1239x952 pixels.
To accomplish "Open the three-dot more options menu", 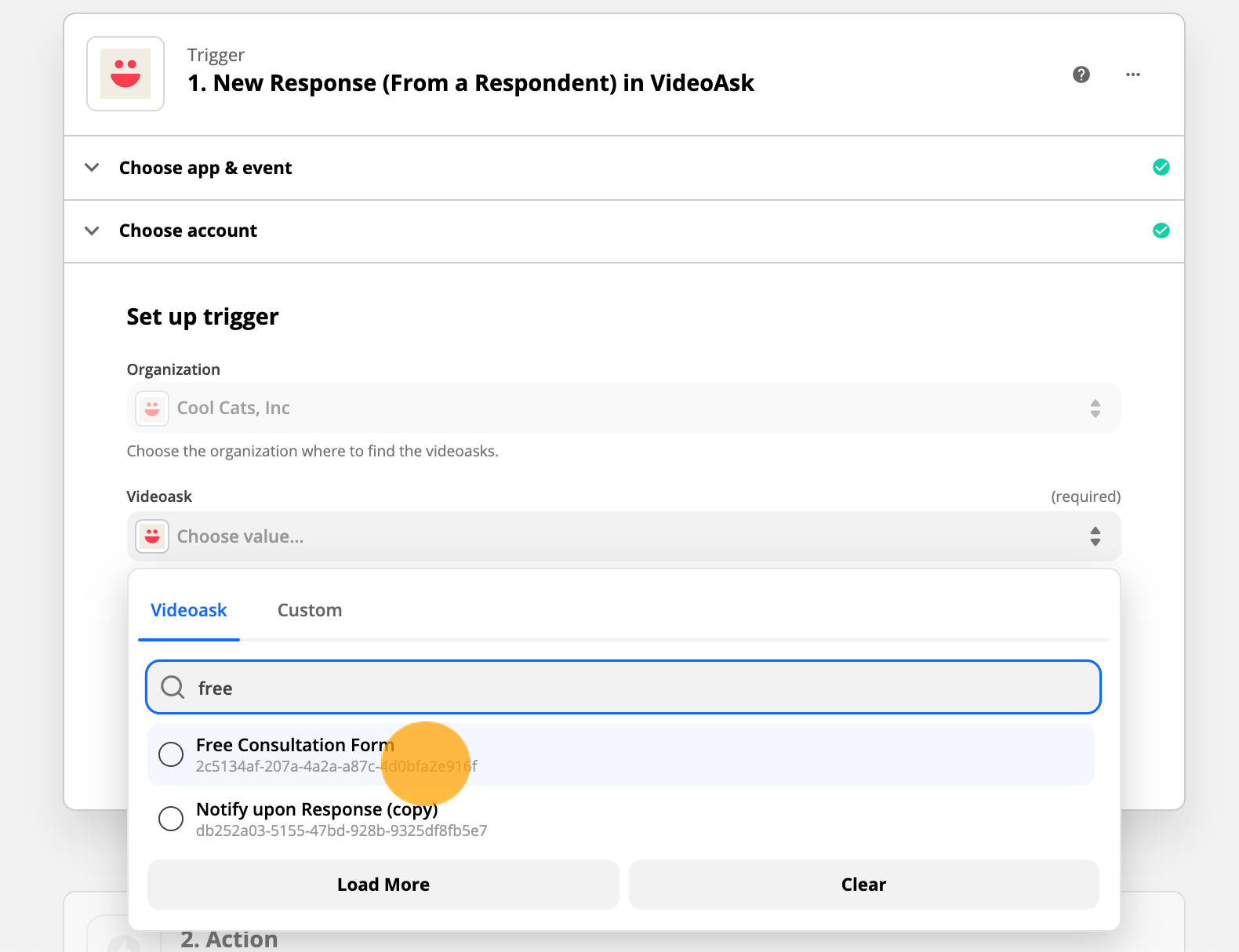I will coord(1133,74).
